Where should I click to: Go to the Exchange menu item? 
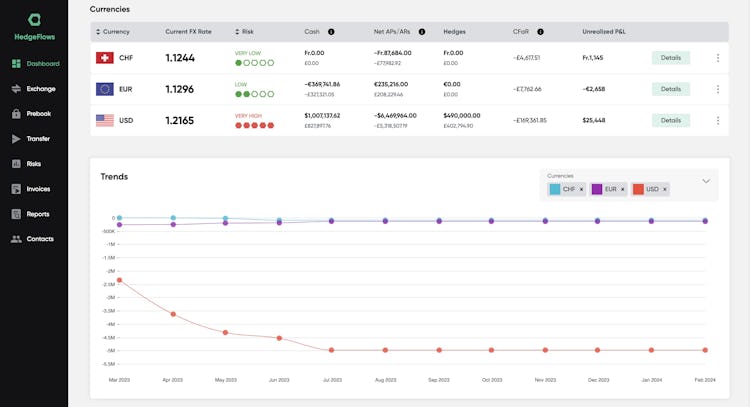pyautogui.click(x=41, y=89)
